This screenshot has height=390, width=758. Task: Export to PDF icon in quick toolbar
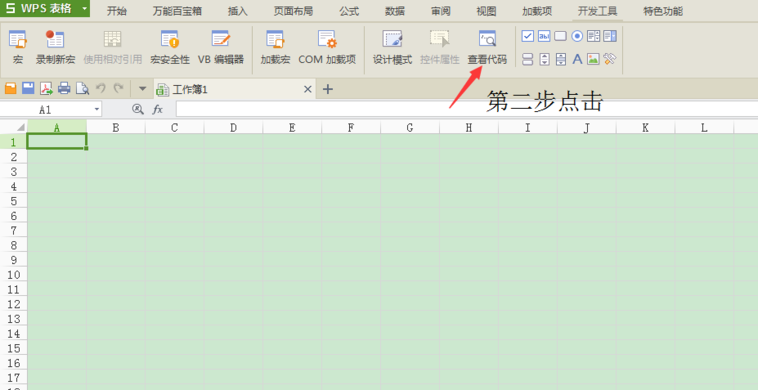tap(46, 88)
